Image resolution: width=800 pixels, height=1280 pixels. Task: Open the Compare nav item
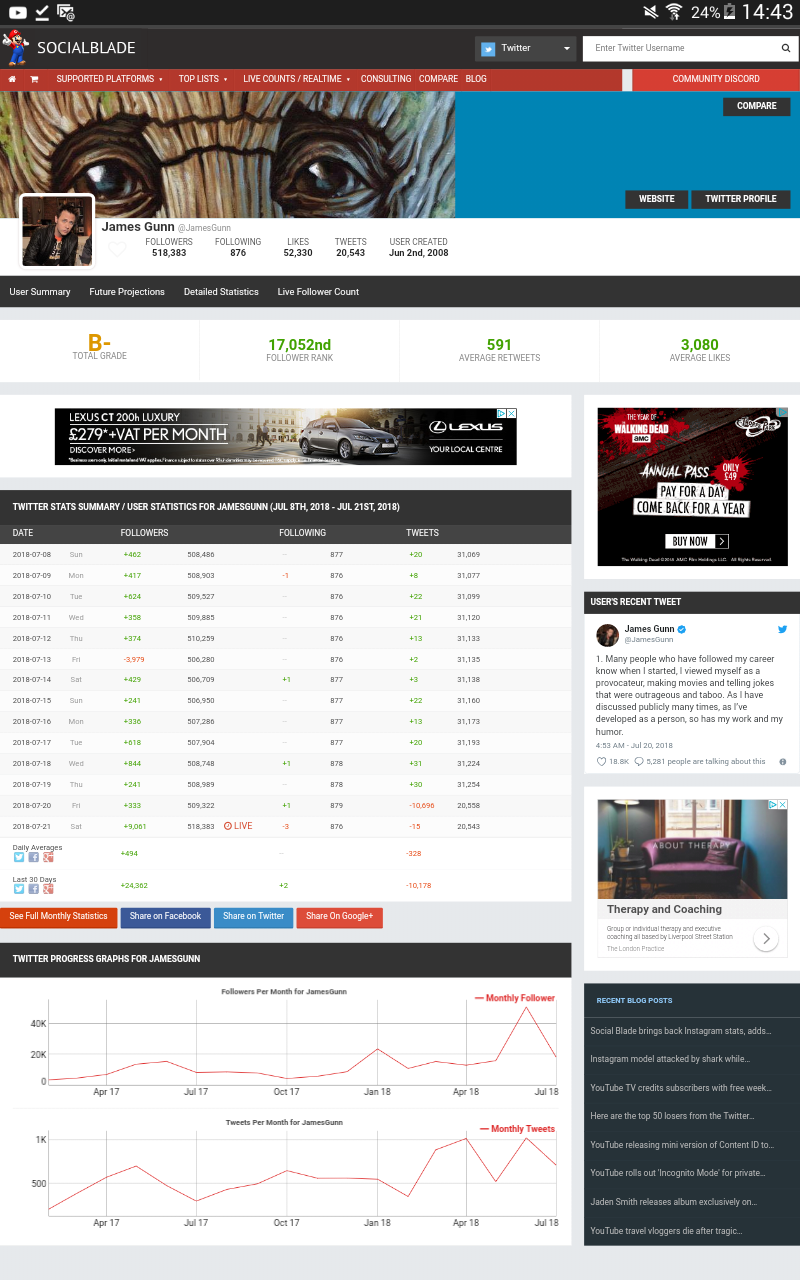pos(438,79)
